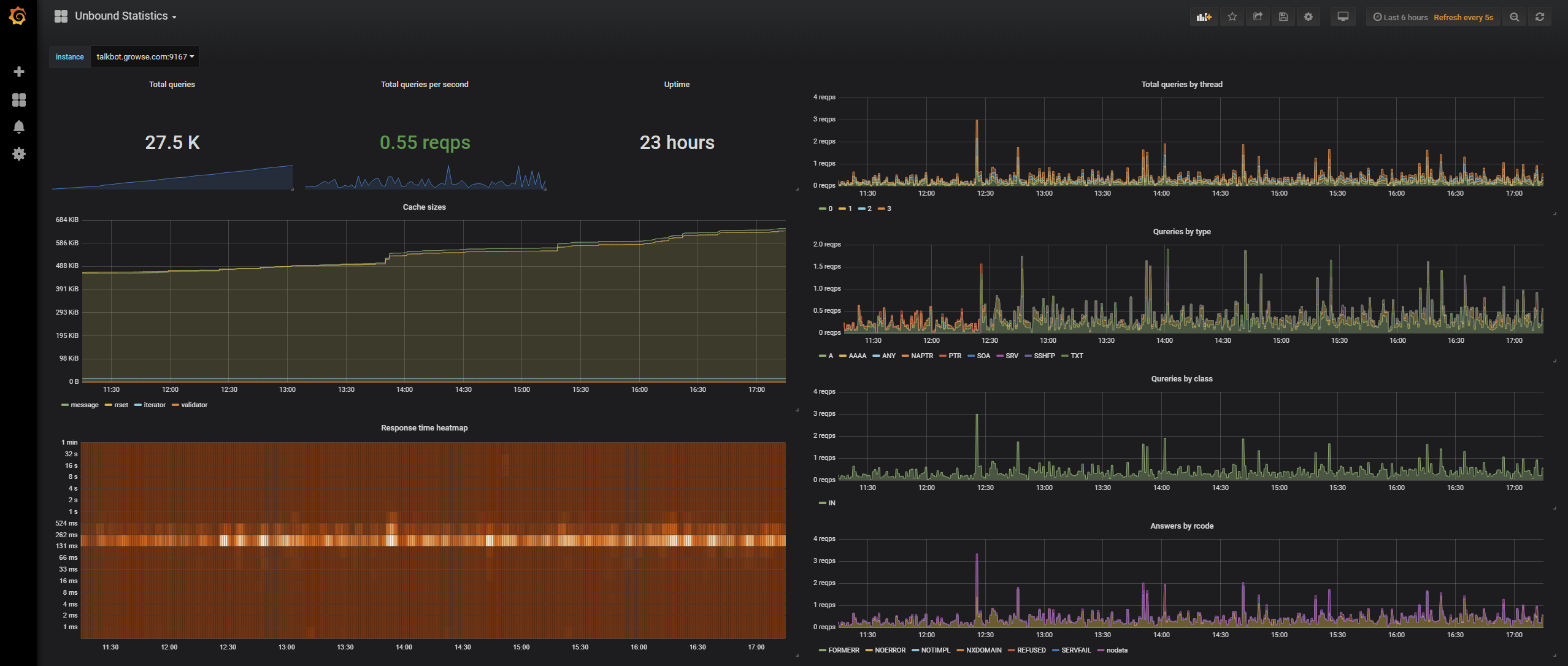Click the Total queries by thread panel title
1568x666 pixels.
(1182, 85)
